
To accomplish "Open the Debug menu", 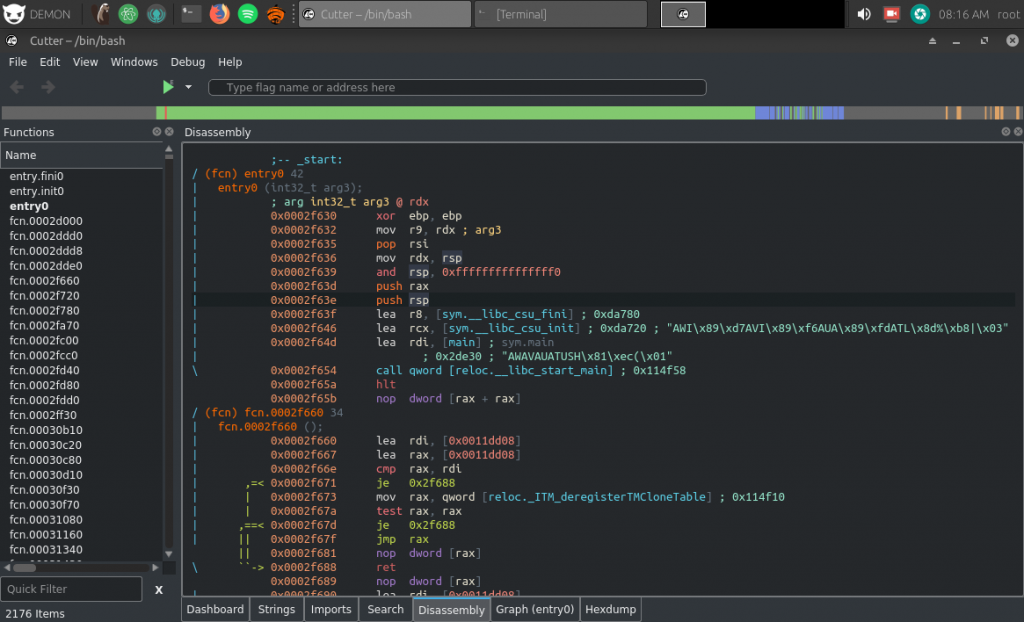I will coord(187,62).
